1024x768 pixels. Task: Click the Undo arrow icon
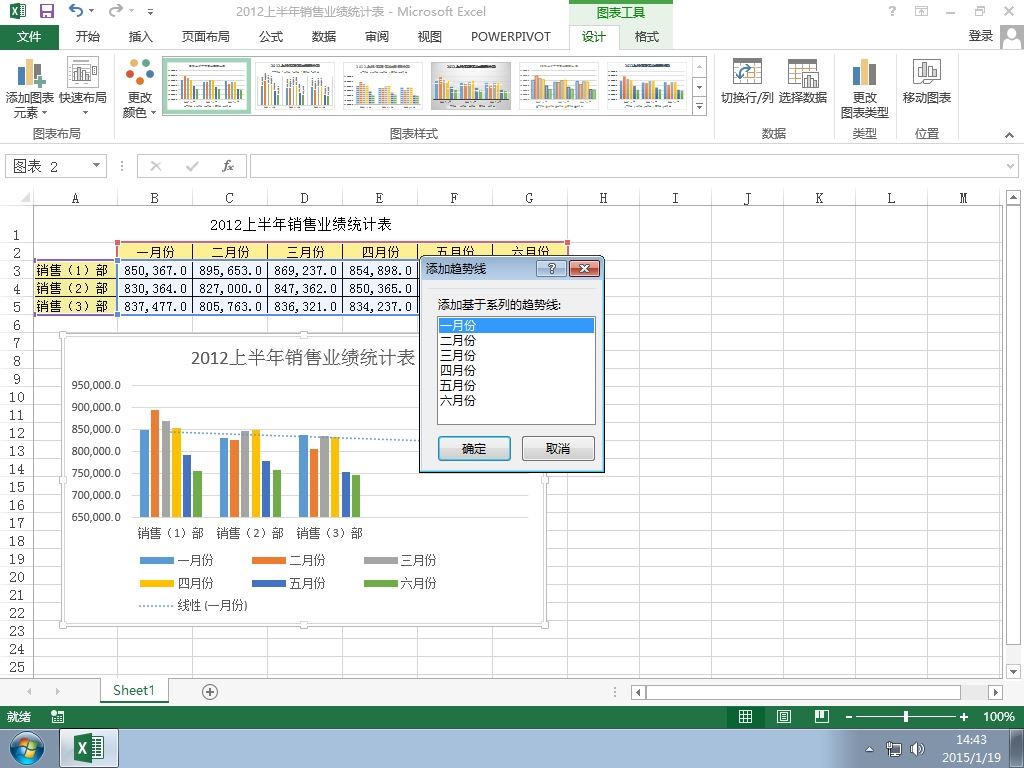click(x=76, y=10)
